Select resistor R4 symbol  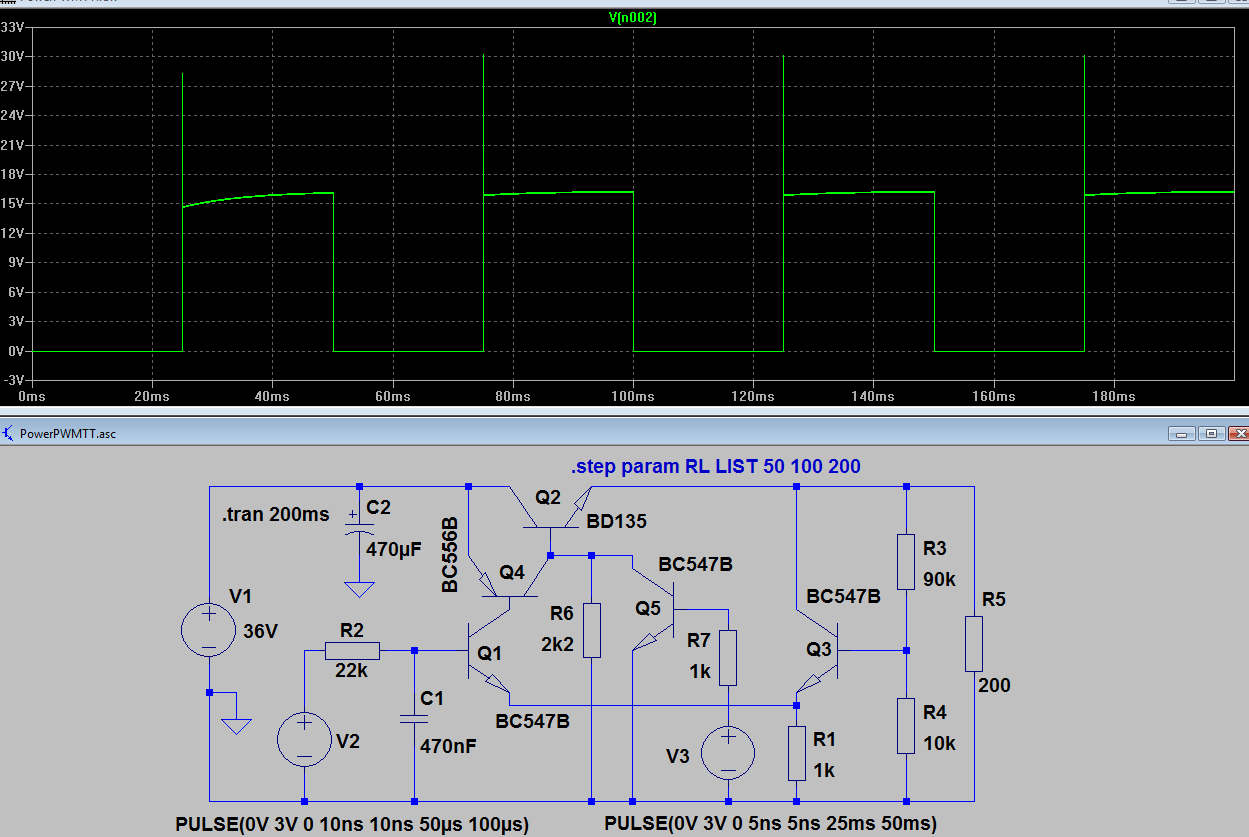coord(905,725)
